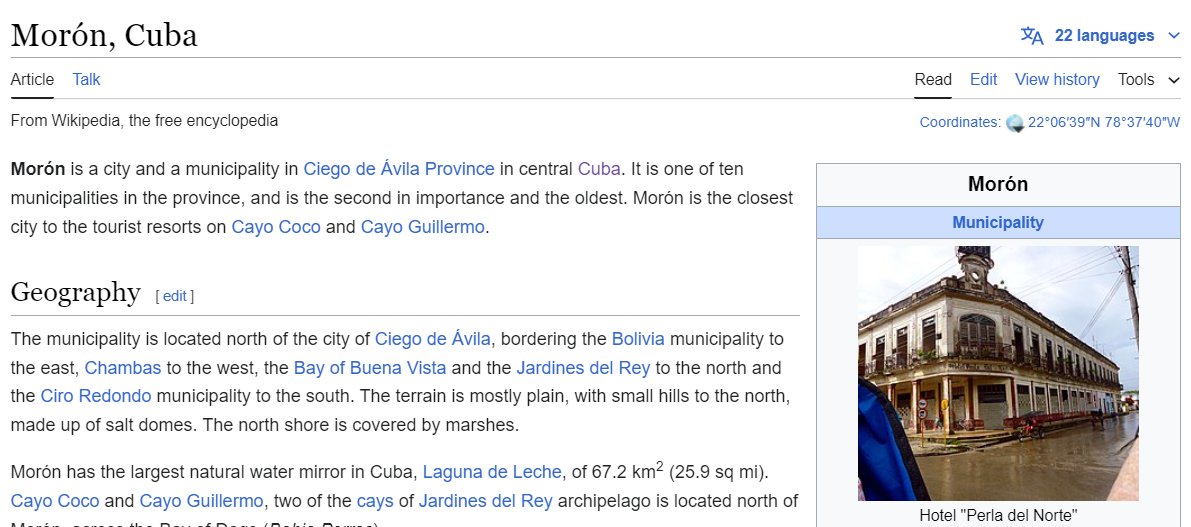Open the cays link

(377, 501)
